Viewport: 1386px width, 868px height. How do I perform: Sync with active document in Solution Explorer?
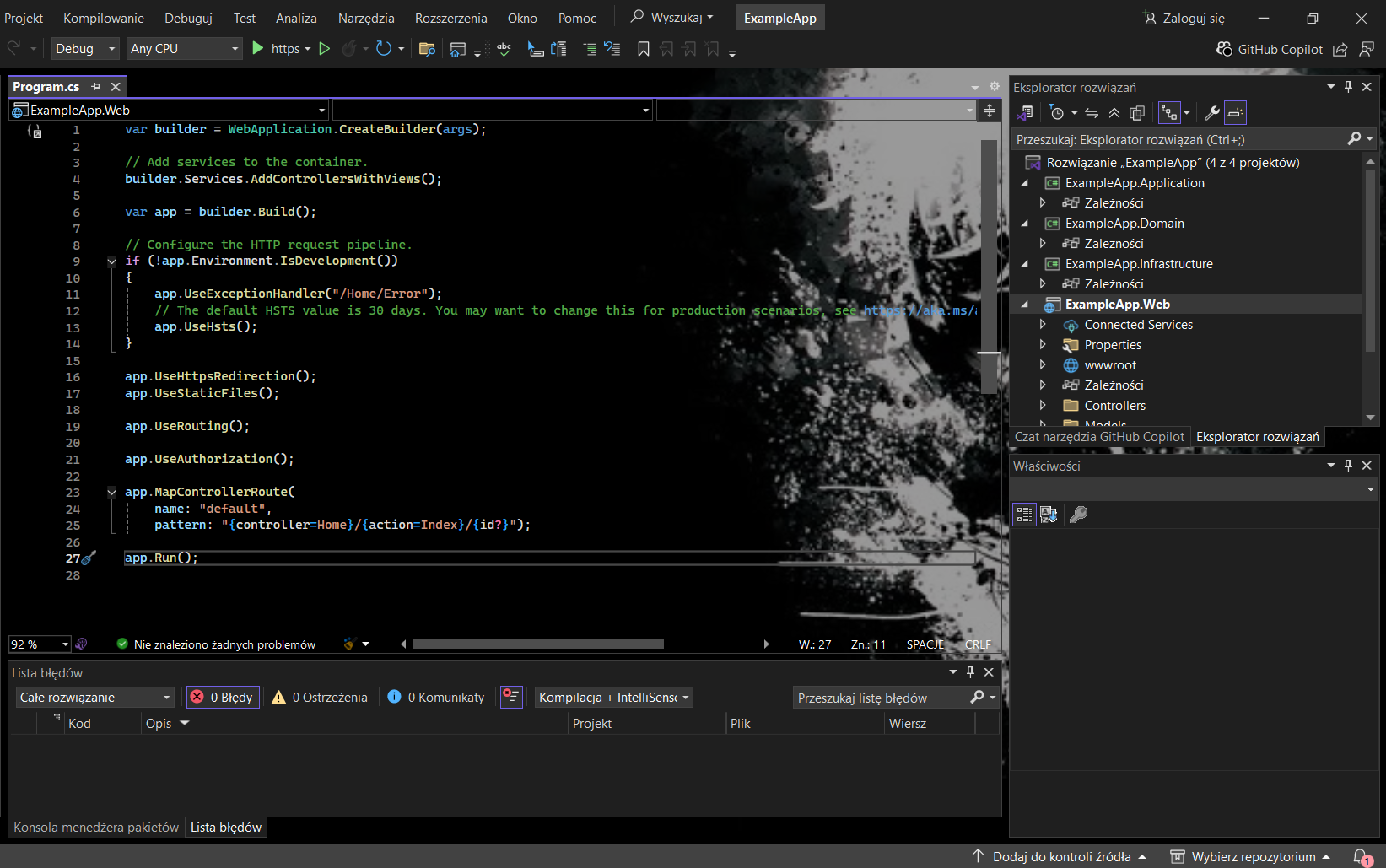pyautogui.click(x=1092, y=113)
